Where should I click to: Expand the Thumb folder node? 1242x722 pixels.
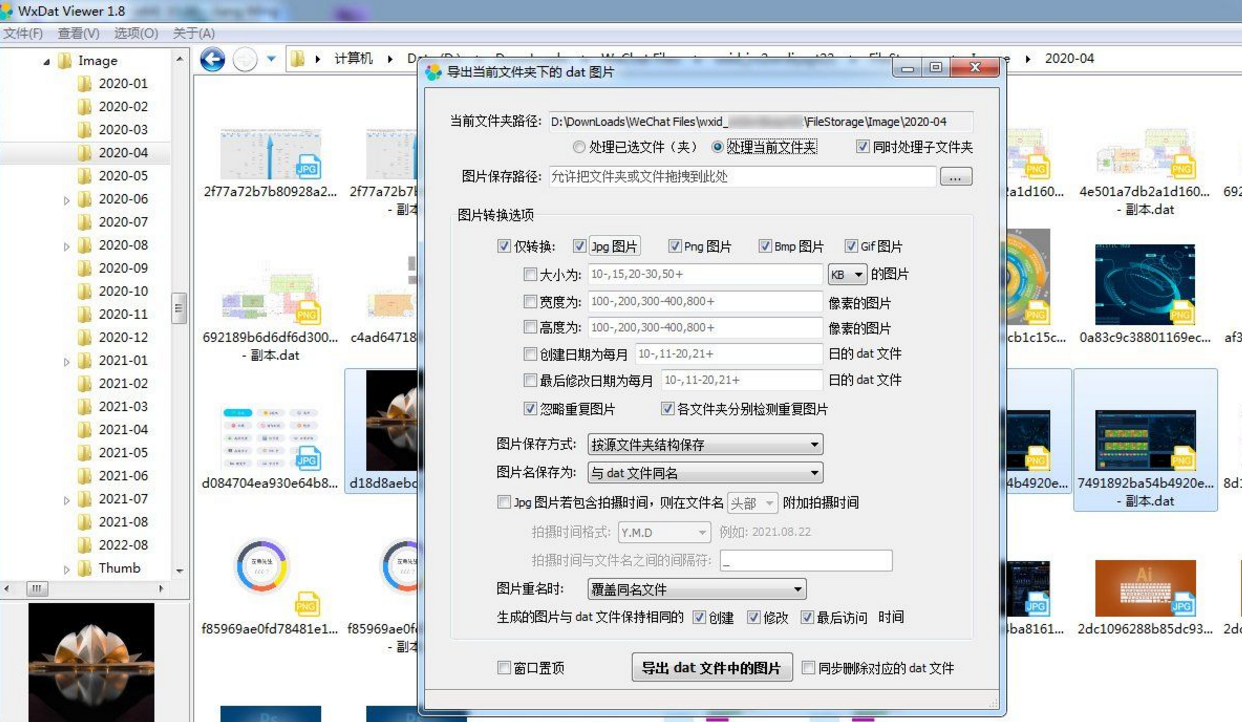67,569
